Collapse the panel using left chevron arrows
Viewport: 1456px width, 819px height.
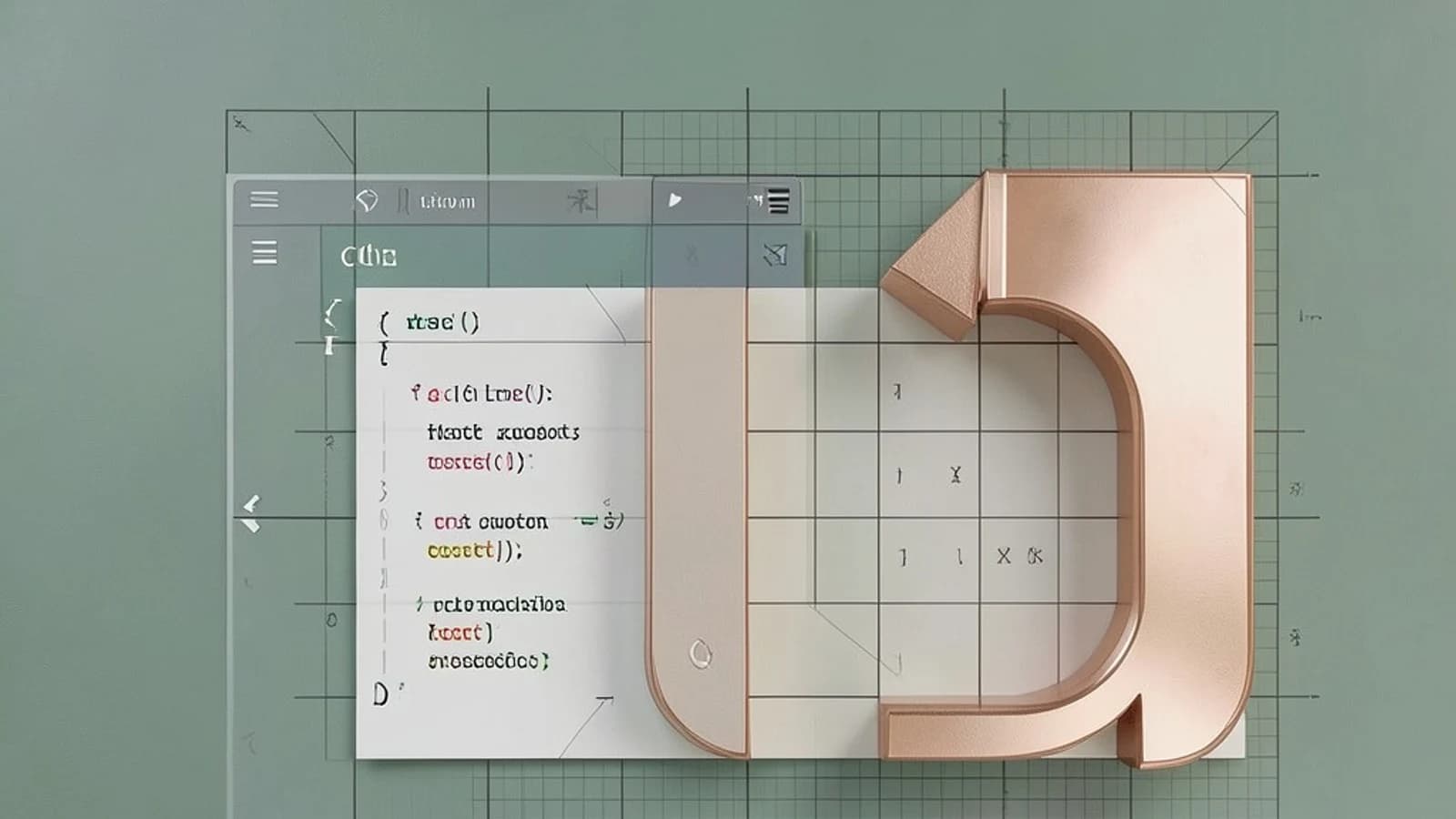tap(251, 513)
